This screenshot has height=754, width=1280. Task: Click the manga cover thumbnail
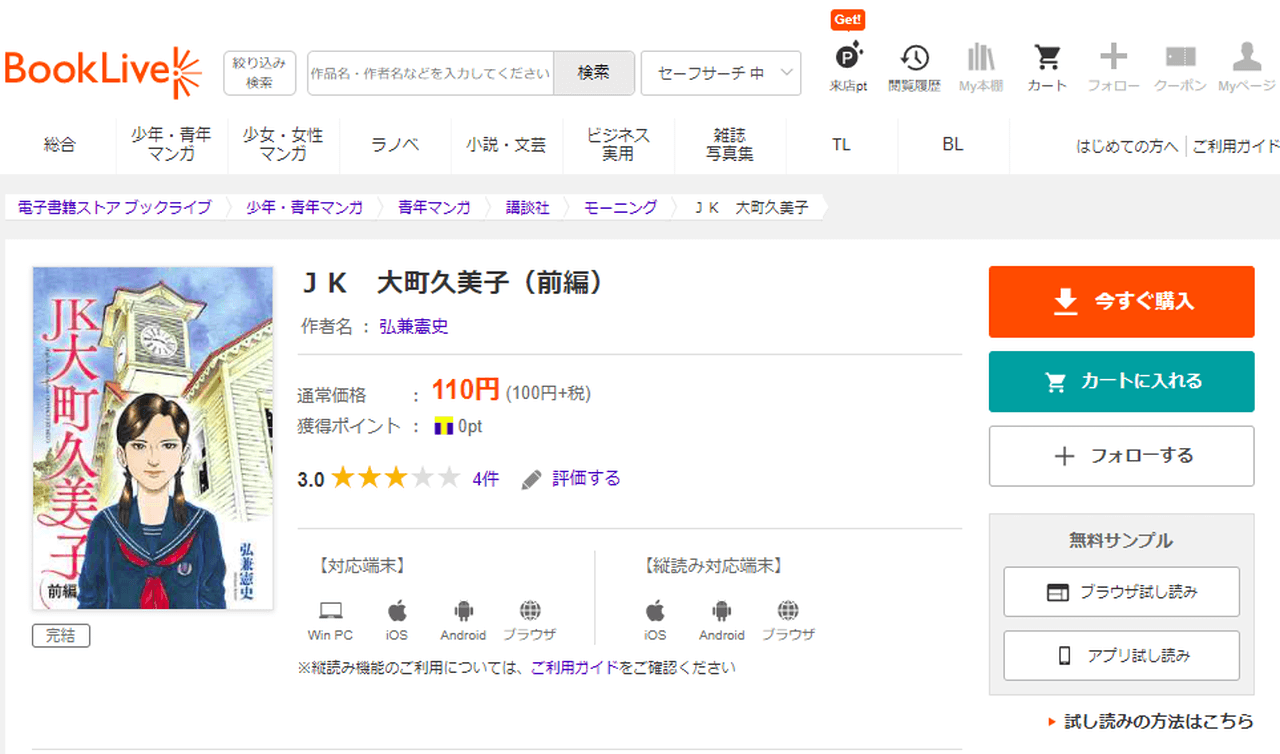coord(153,438)
